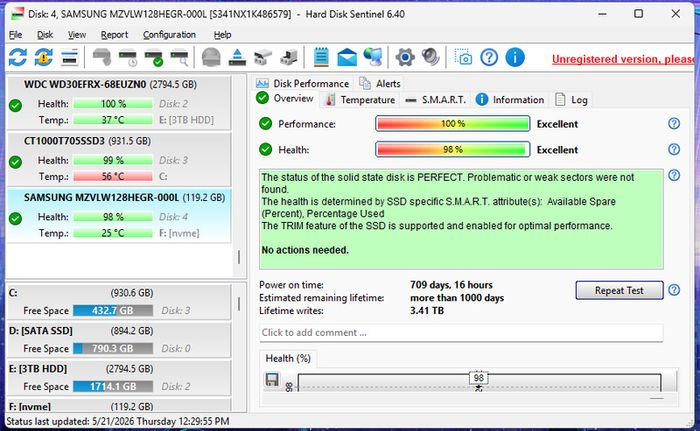Click the 'No actions needed.' text

pos(305,250)
